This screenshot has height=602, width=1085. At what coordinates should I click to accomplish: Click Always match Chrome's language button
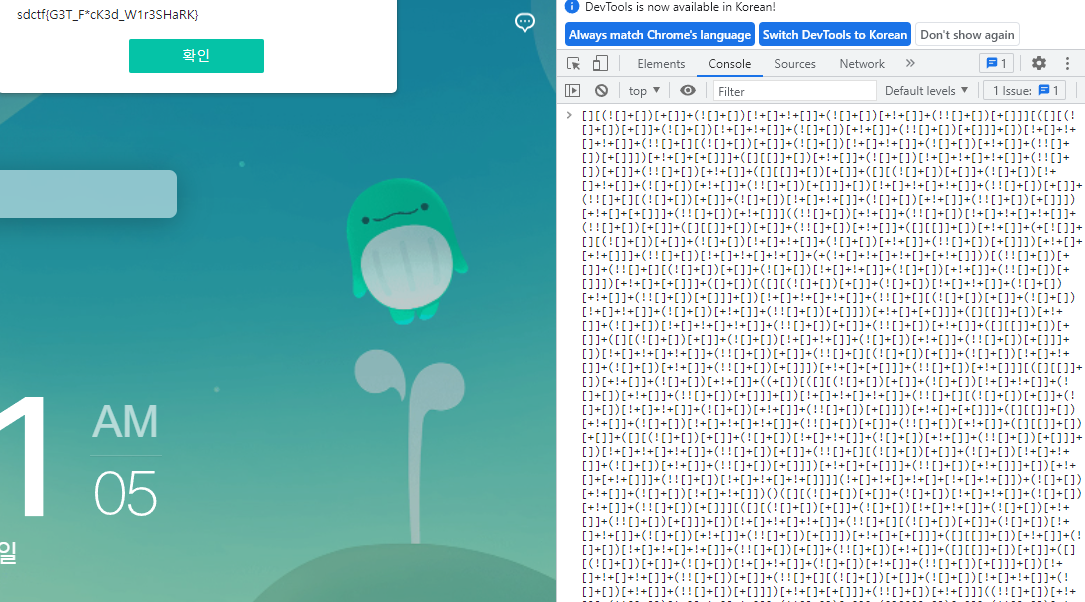659,35
